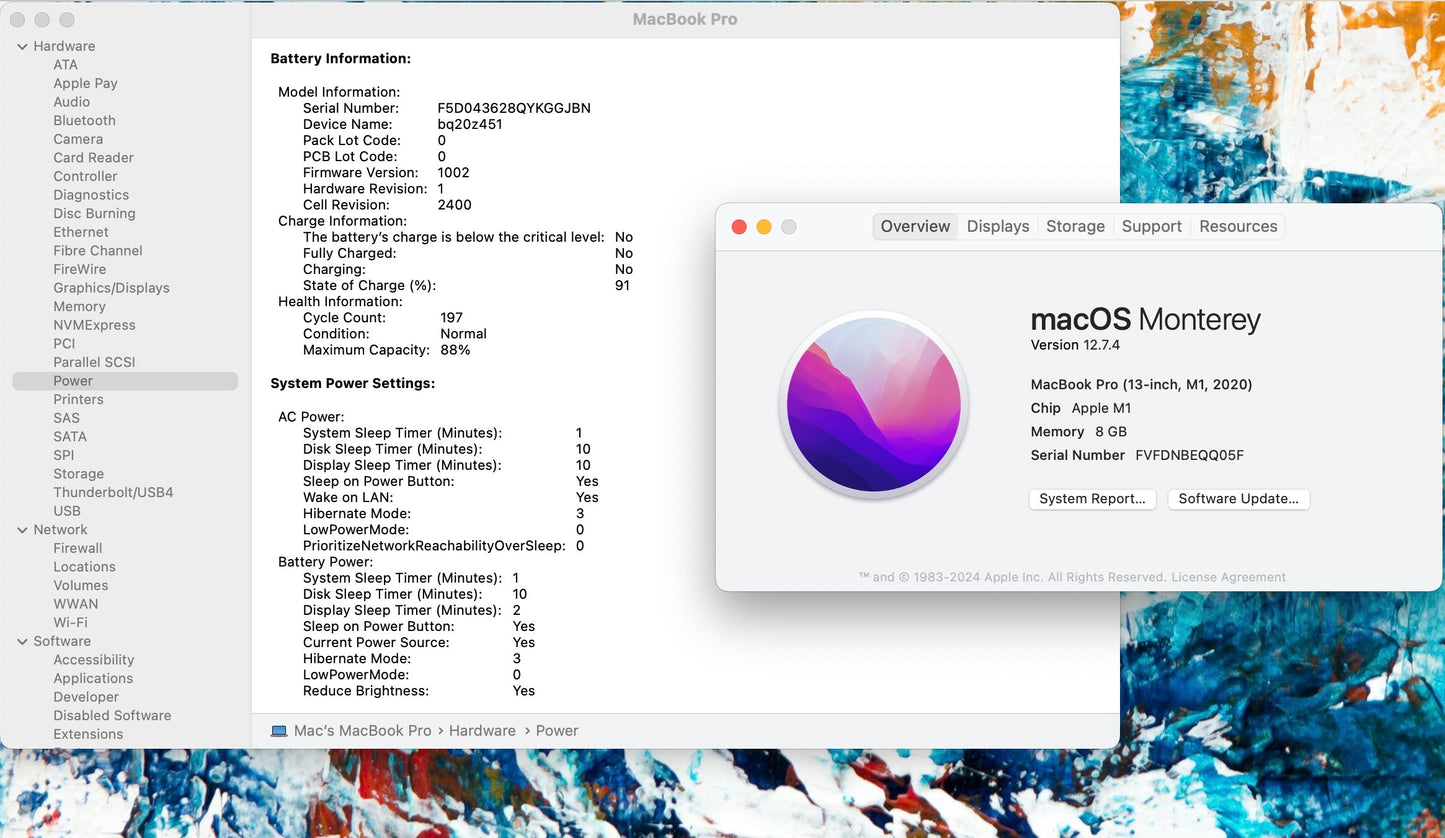Select Graphics/Displays in sidebar
Image resolution: width=1445 pixels, height=838 pixels.
point(111,288)
